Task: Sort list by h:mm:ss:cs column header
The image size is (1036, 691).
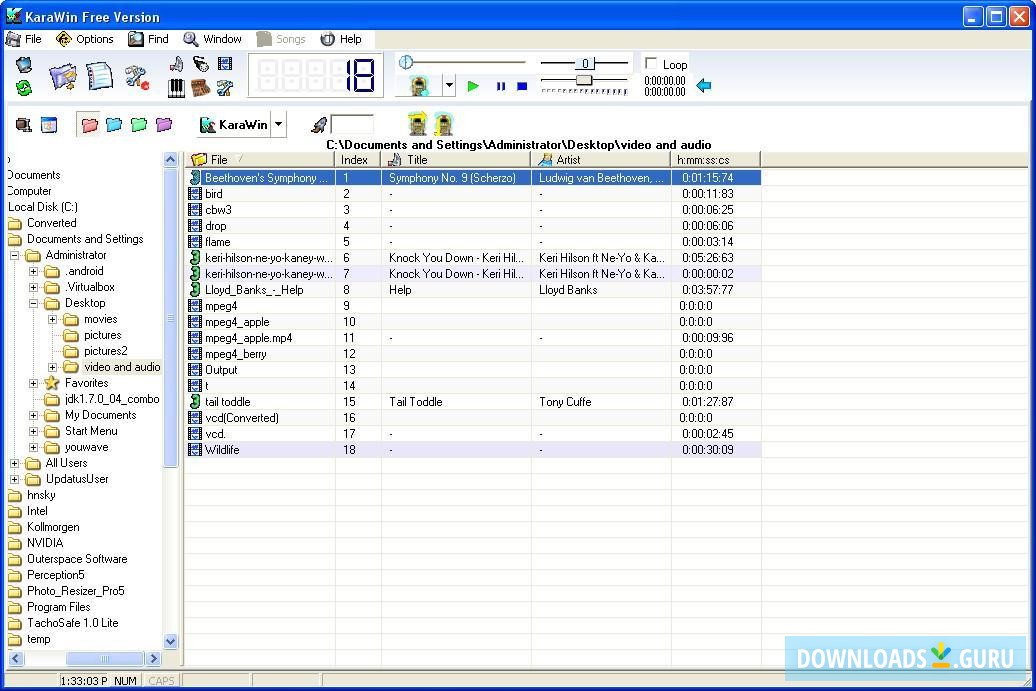Action: (716, 160)
